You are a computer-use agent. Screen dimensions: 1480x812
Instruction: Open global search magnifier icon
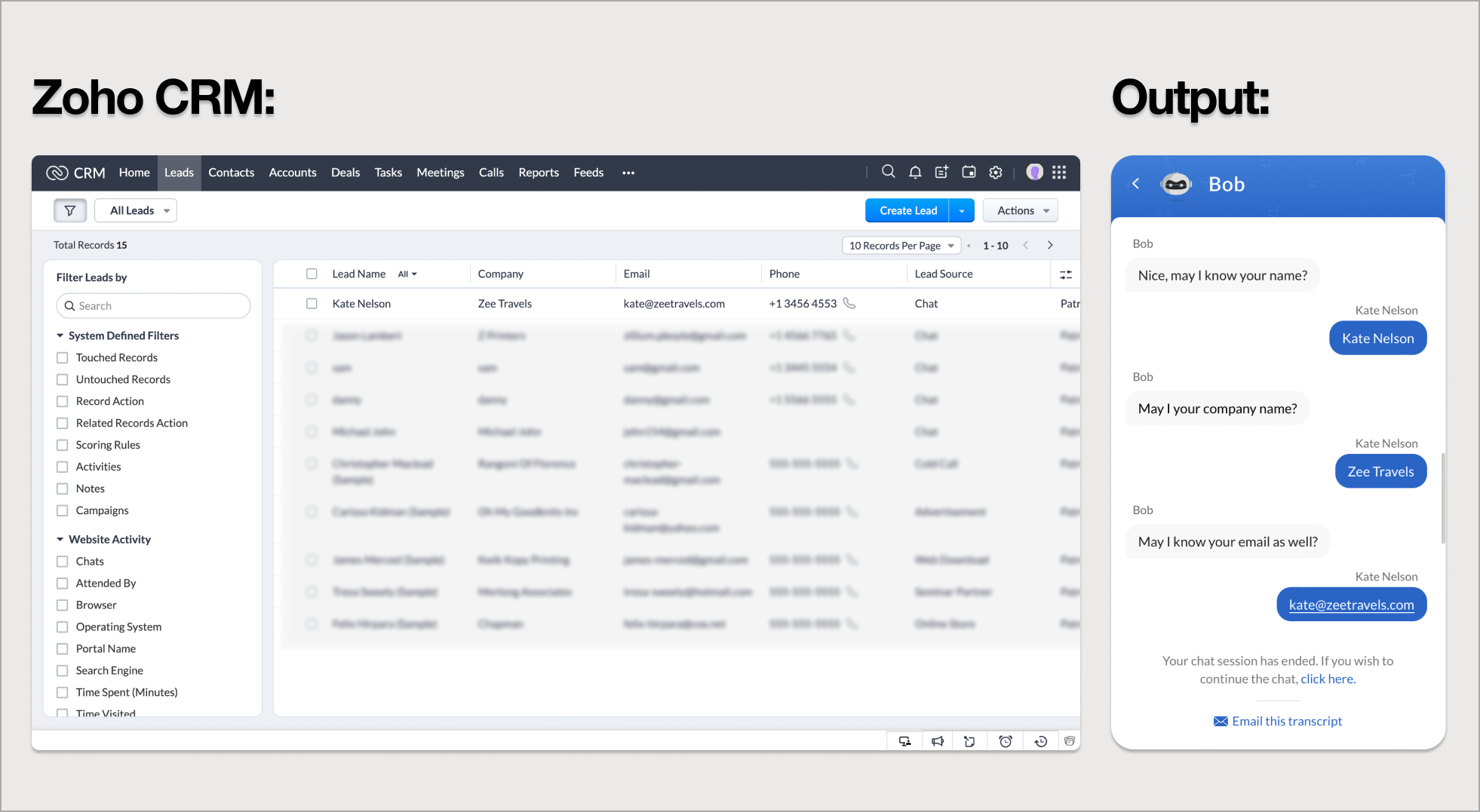click(x=889, y=172)
